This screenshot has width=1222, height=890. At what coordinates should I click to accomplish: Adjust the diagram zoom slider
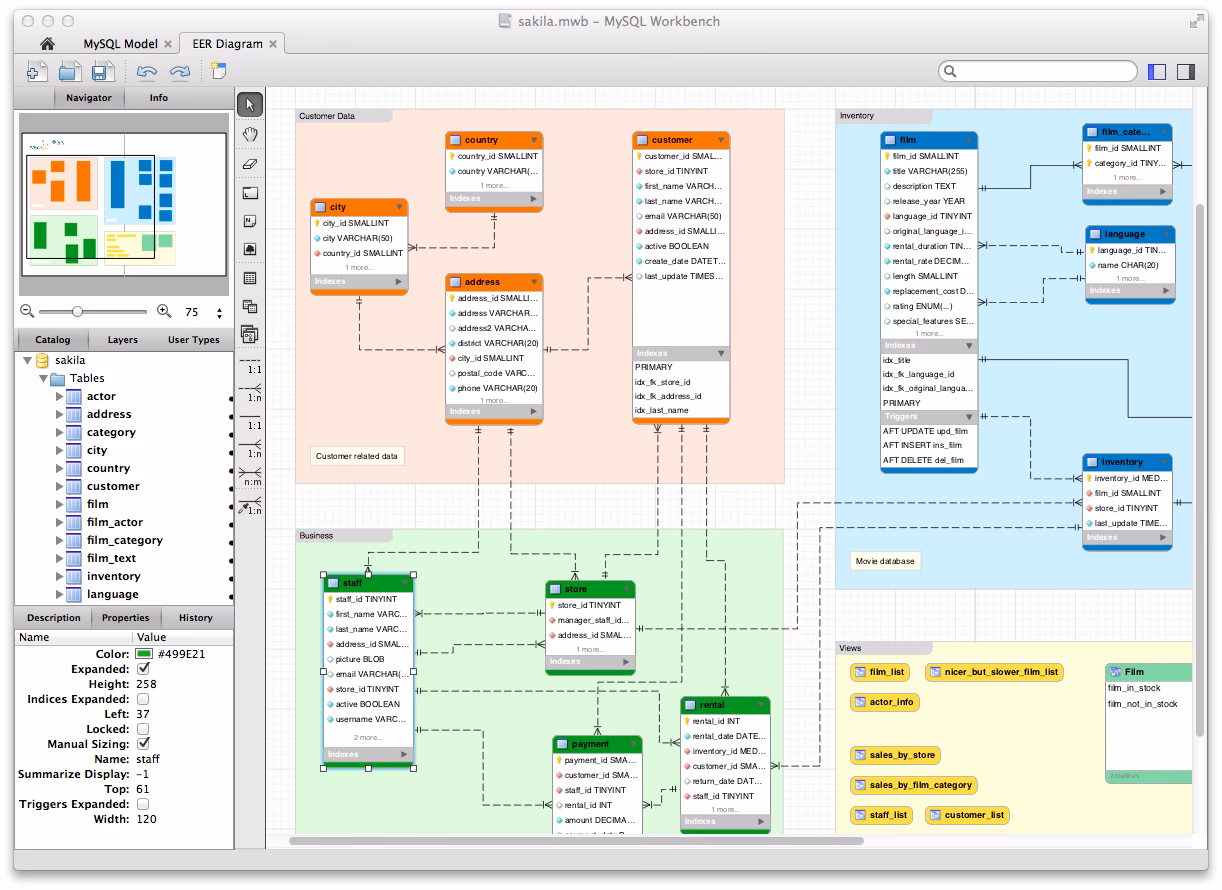77,312
